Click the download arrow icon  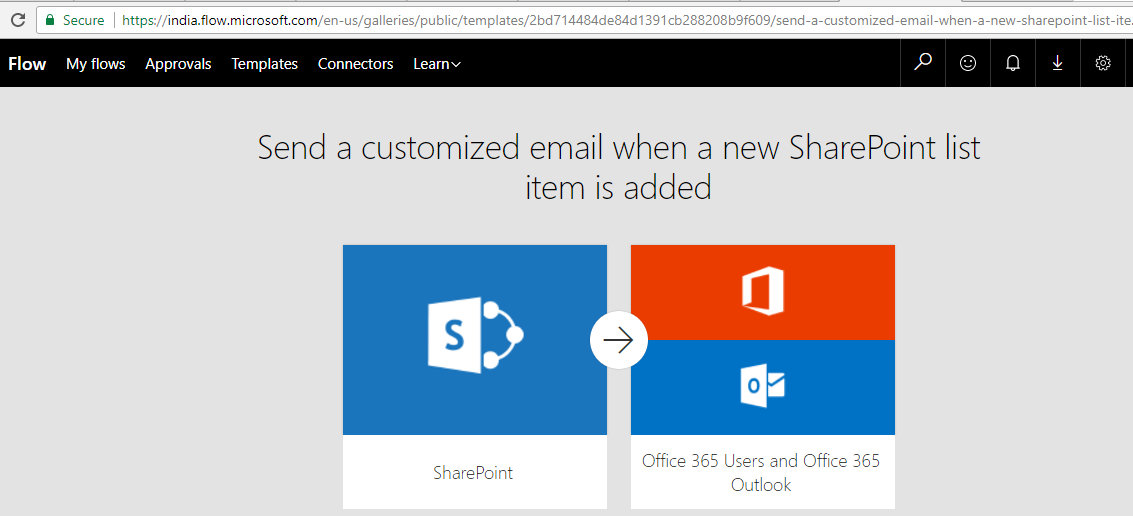[x=1057, y=63]
